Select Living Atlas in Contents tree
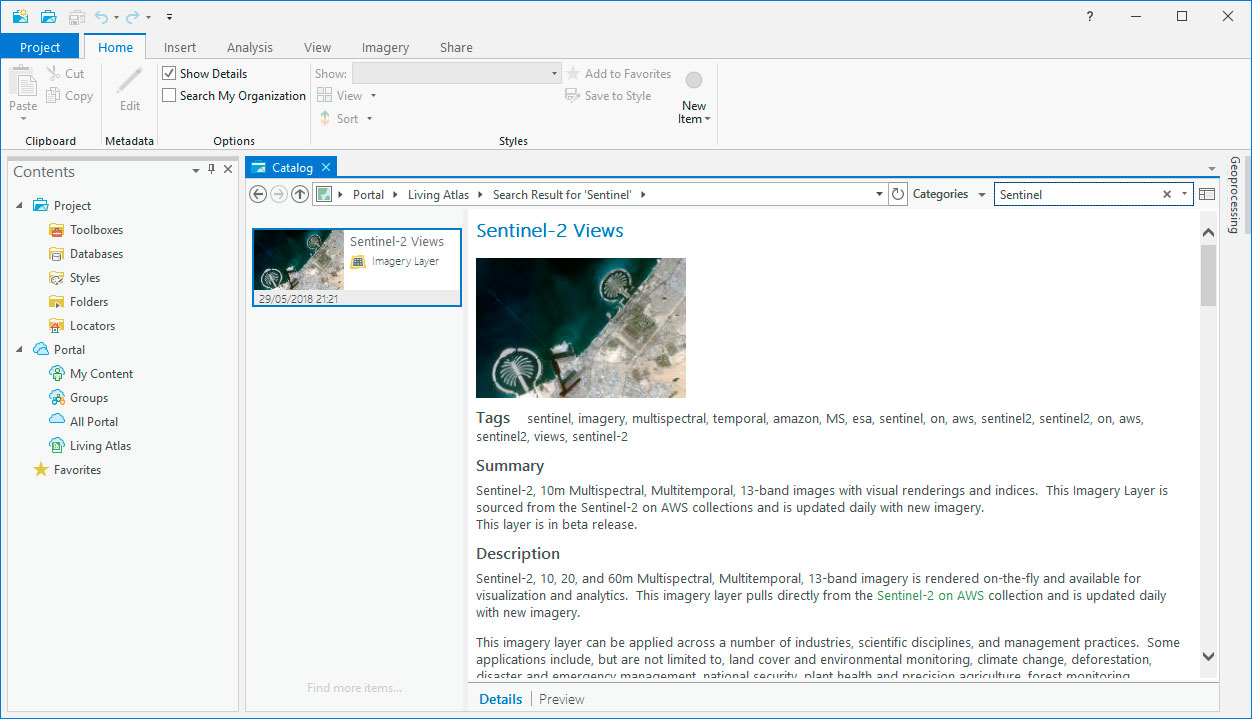The image size is (1252, 719). pos(100,446)
